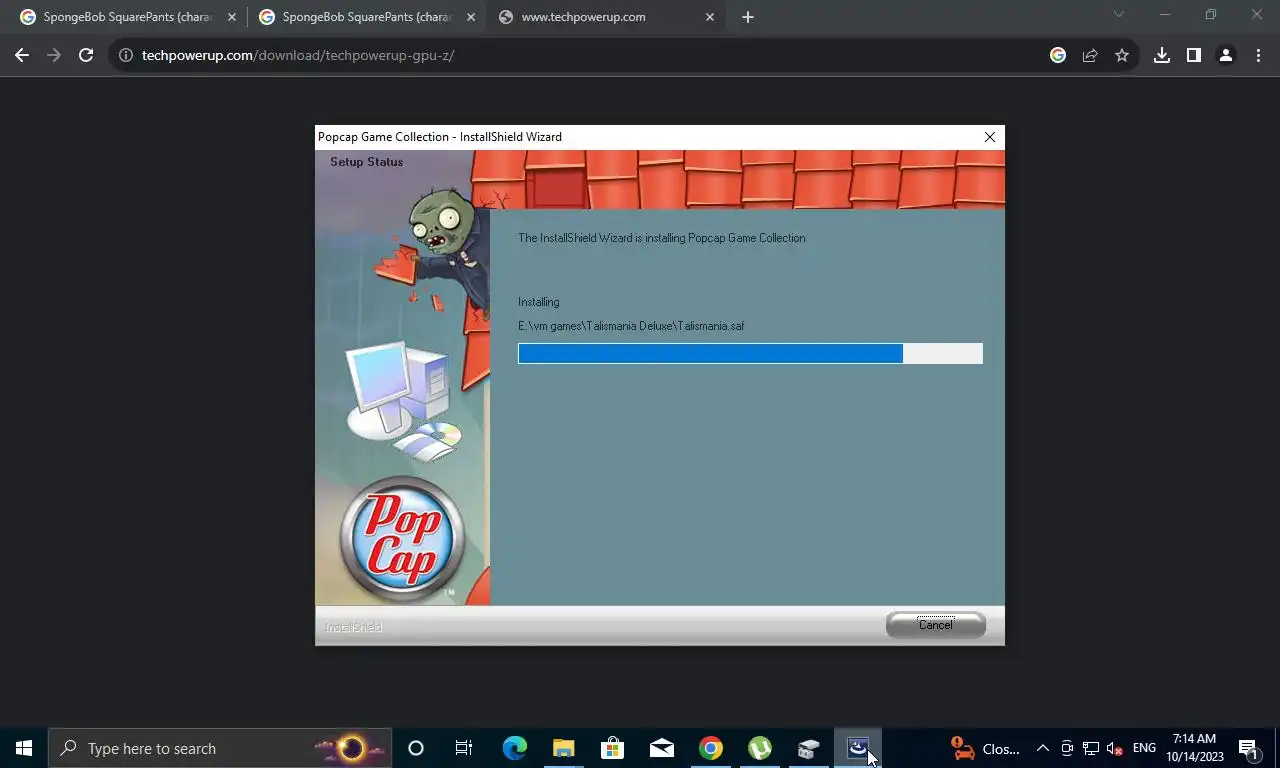Click the 'Setup Status' heading
The width and height of the screenshot is (1280, 768).
click(366, 162)
